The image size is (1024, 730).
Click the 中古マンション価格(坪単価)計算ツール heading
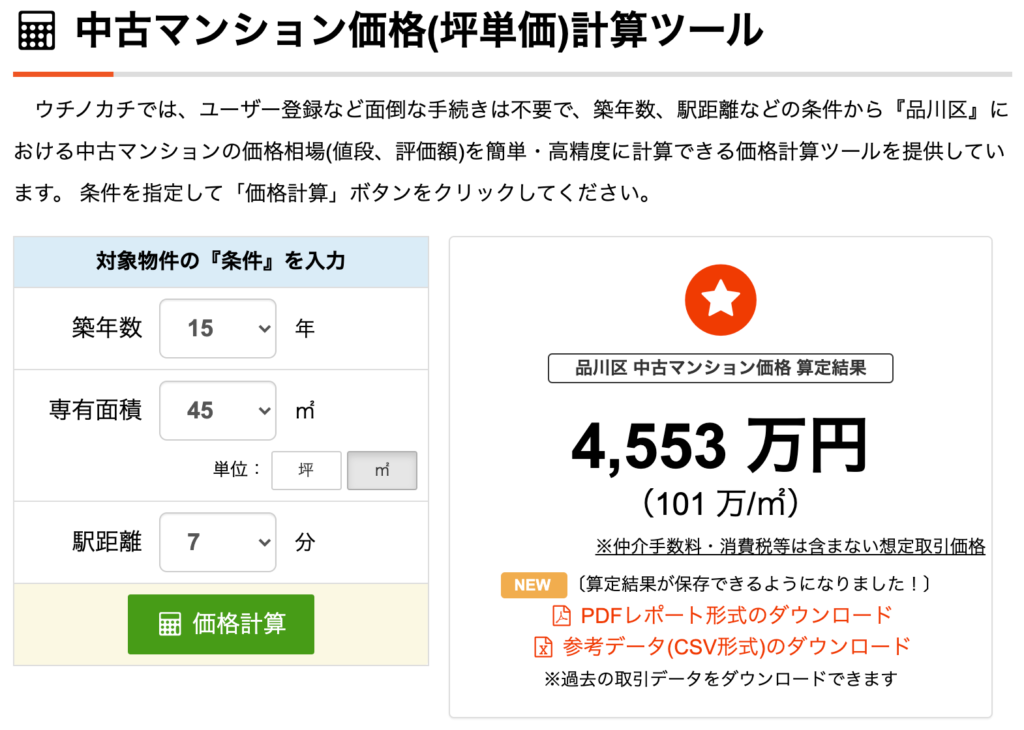pos(419,32)
